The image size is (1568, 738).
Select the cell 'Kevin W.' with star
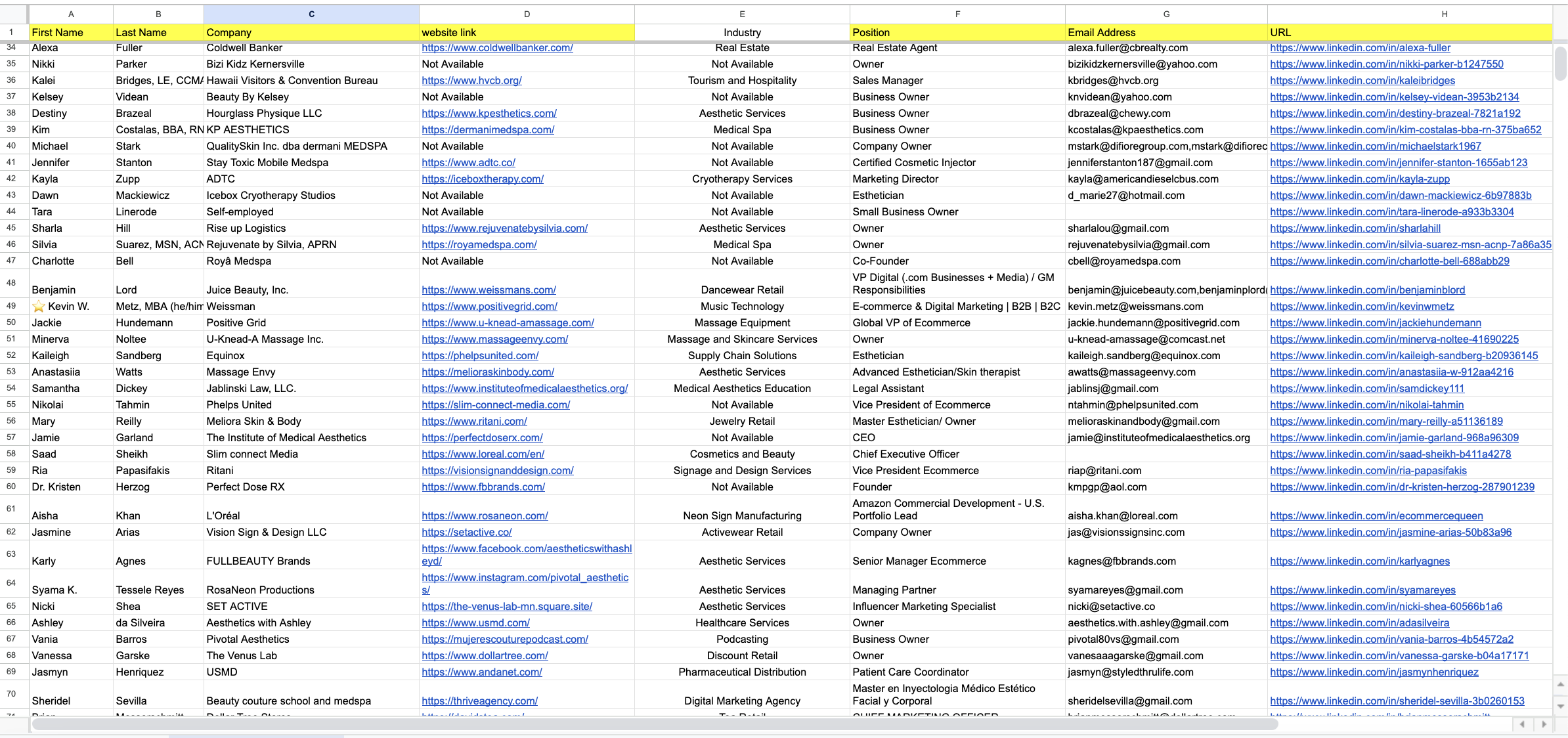[71, 306]
